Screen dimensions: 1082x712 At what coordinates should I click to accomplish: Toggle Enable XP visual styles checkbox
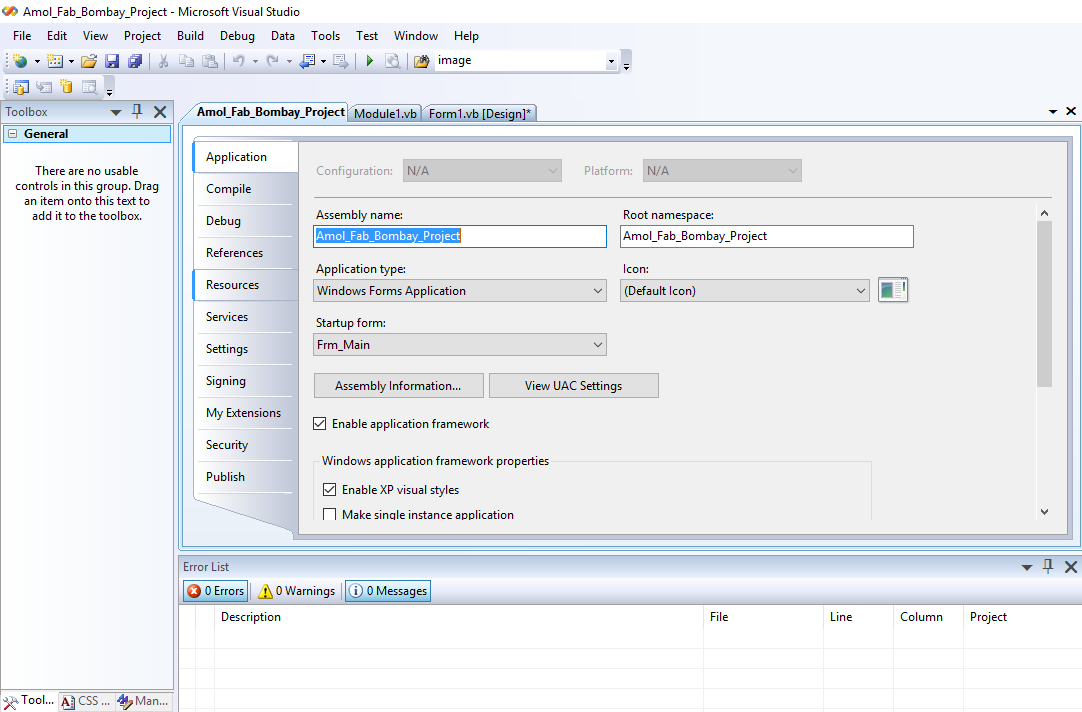tap(330, 490)
